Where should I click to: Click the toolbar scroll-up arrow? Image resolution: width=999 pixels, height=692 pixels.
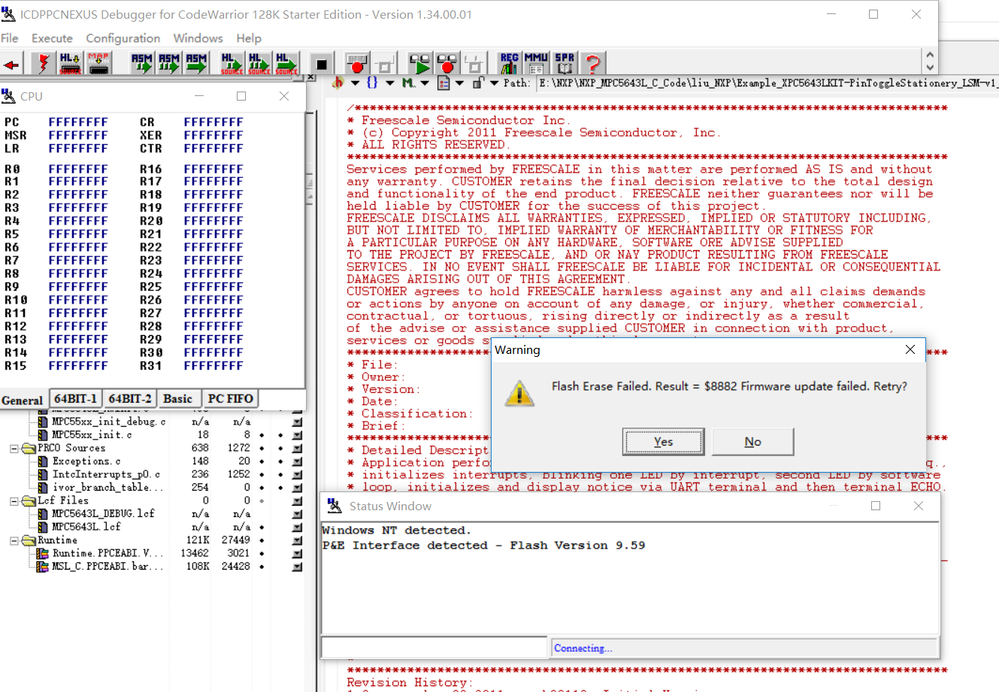click(930, 56)
